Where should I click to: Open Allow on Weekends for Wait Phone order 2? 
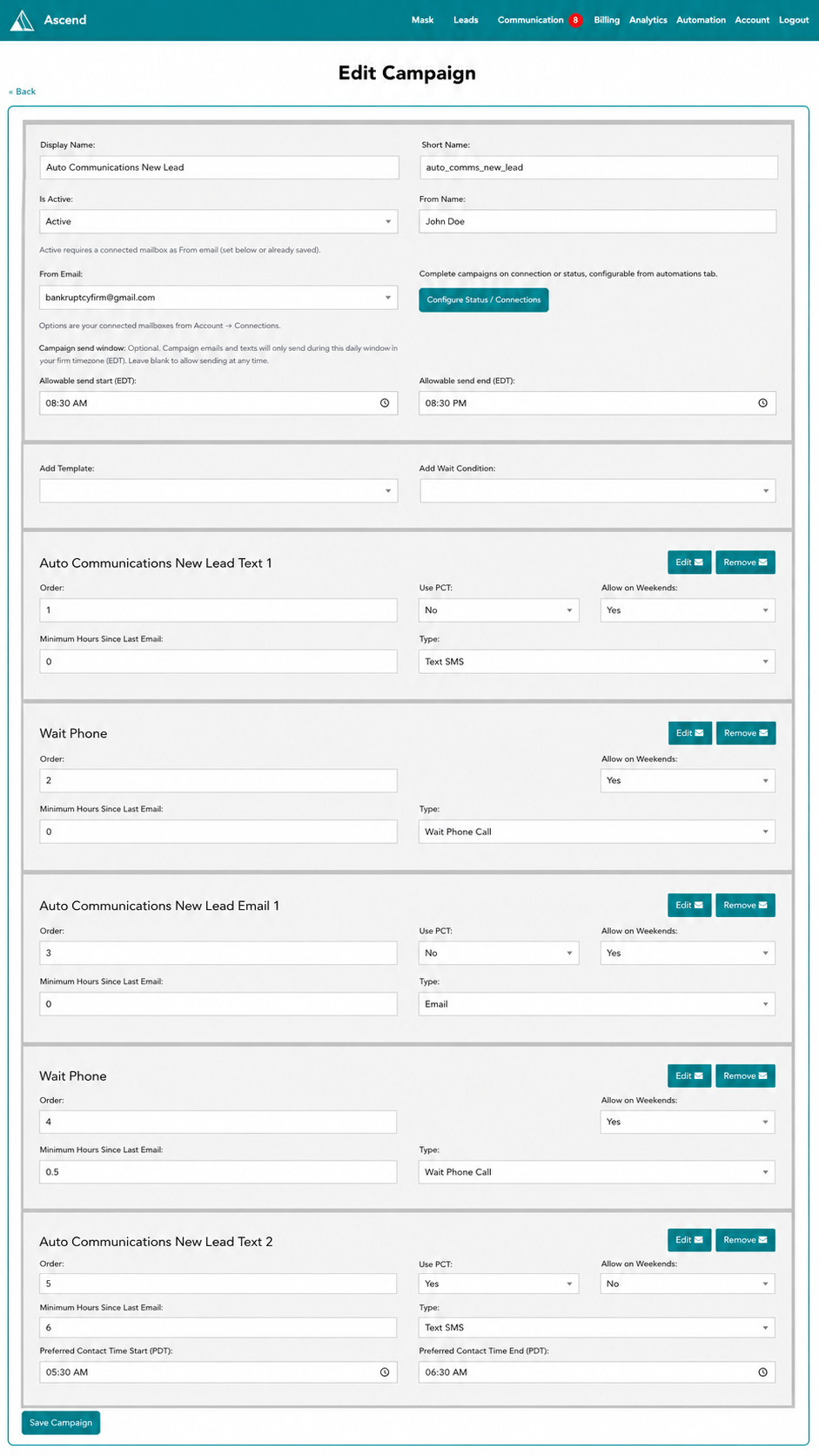[688, 781]
